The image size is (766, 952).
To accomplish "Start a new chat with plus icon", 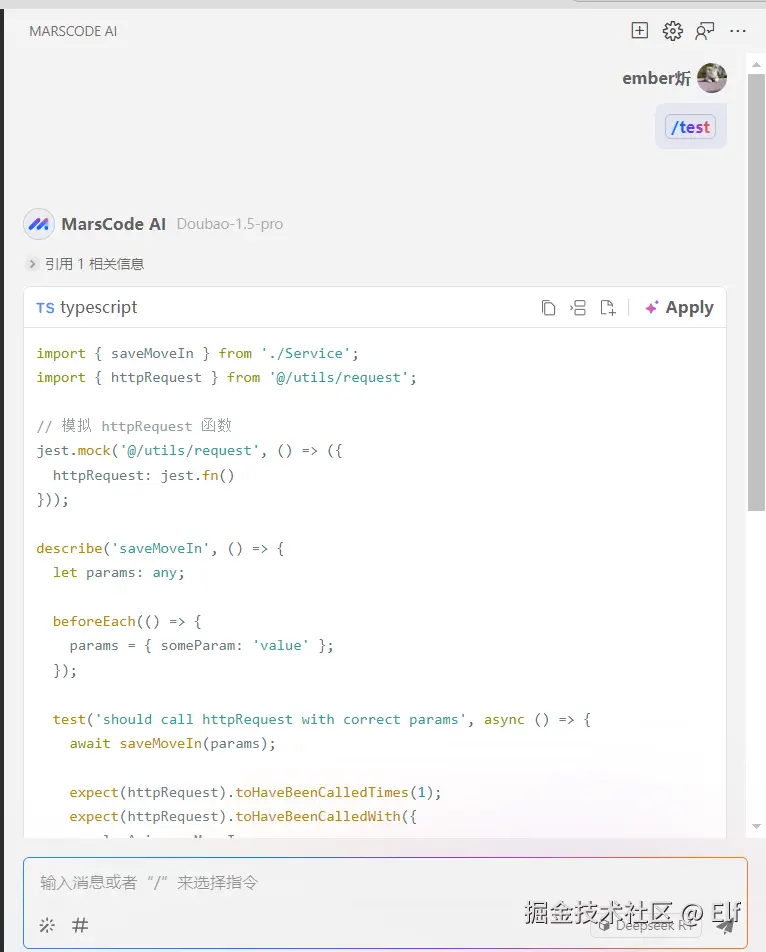I will (640, 31).
